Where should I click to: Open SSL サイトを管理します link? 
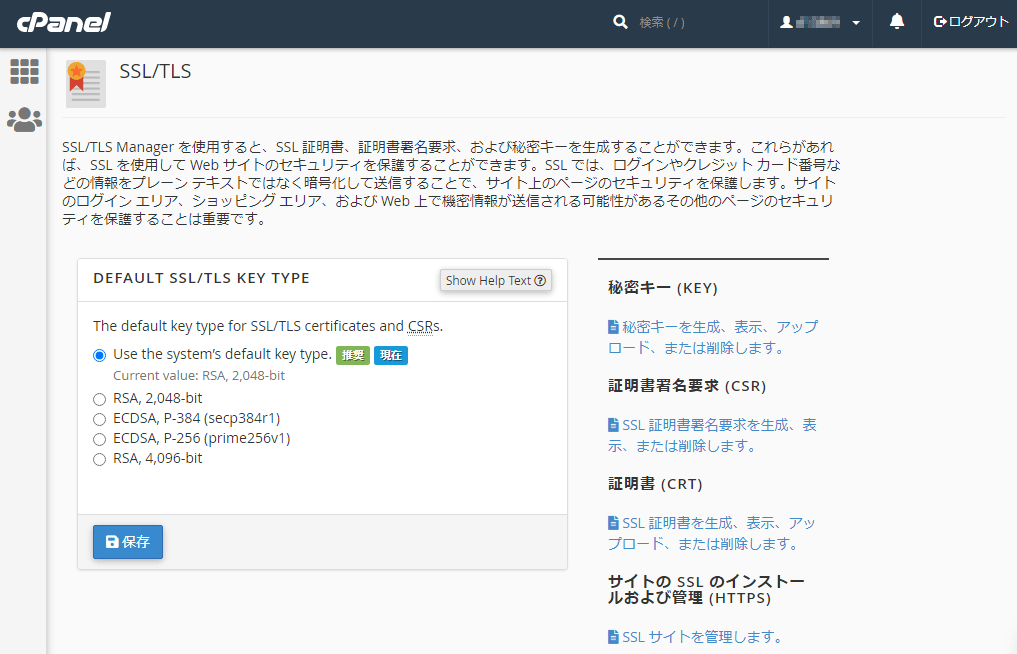697,637
